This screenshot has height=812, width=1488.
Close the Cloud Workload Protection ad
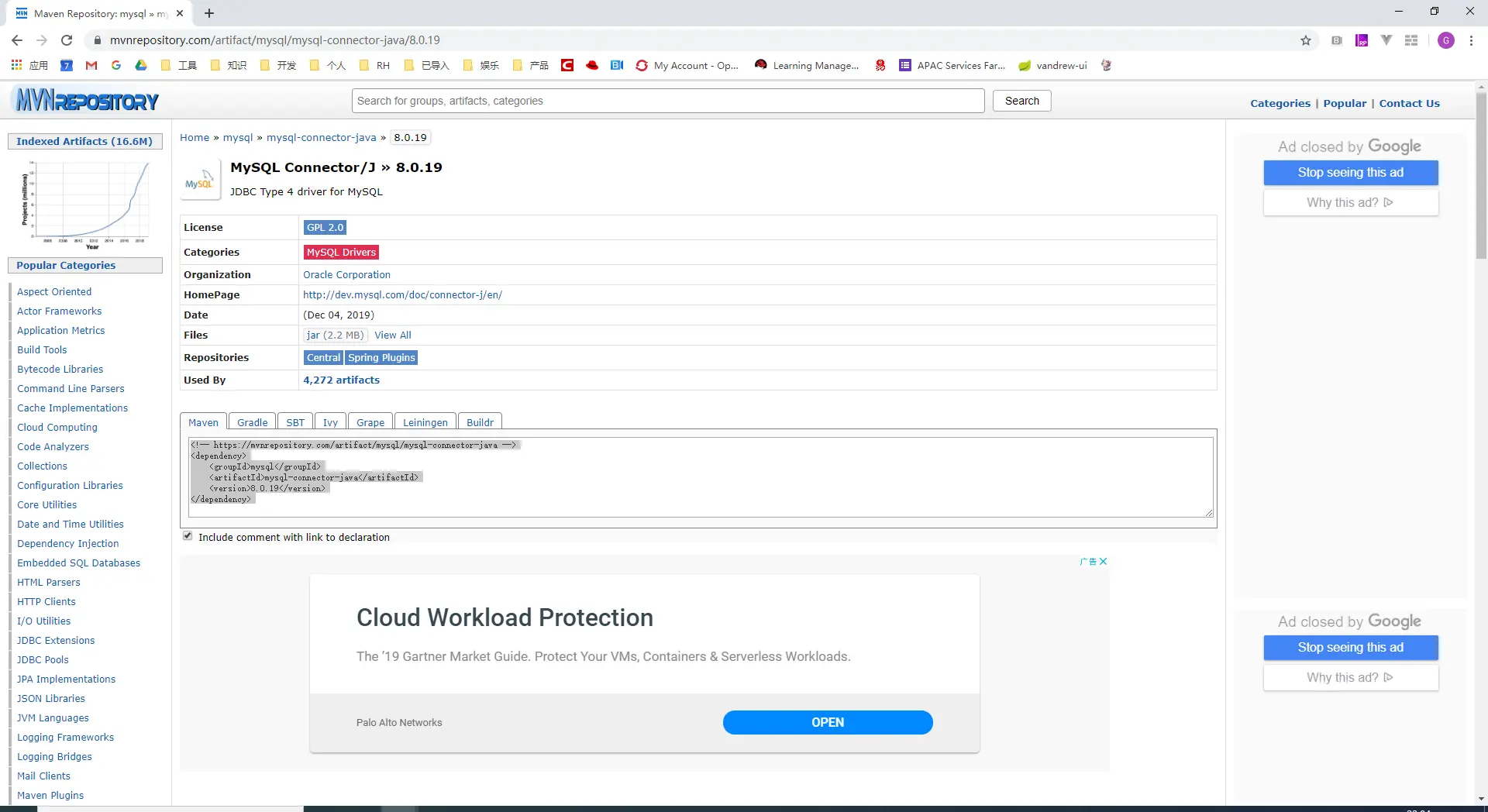(x=1103, y=562)
